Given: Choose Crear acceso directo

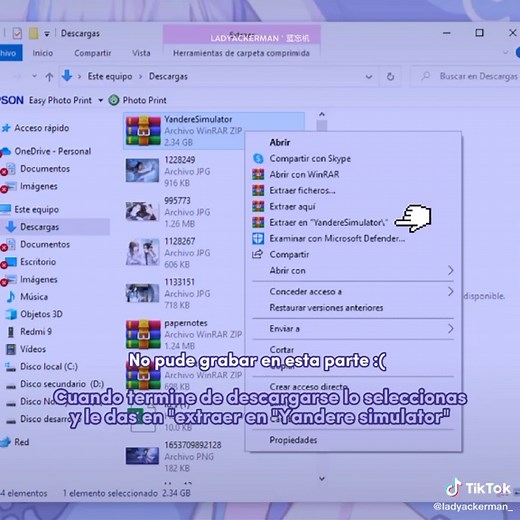Looking at the screenshot, I should pyautogui.click(x=308, y=387).
